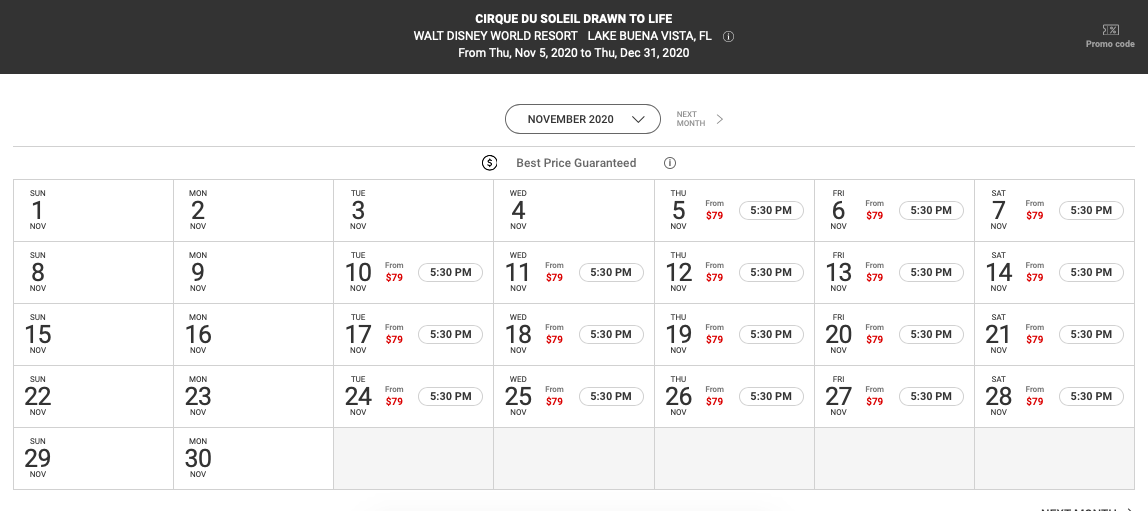Book 5:30 PM show on Wed Nov 25

tap(611, 396)
